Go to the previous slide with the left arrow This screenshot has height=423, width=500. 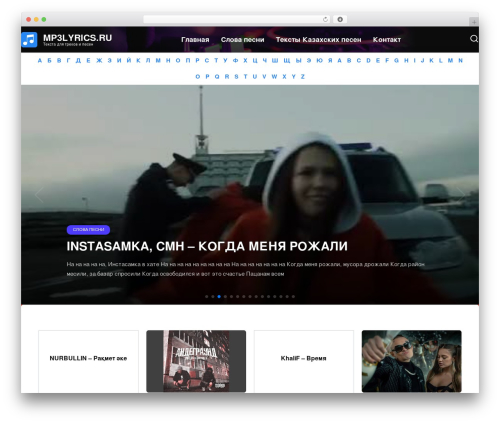39,195
